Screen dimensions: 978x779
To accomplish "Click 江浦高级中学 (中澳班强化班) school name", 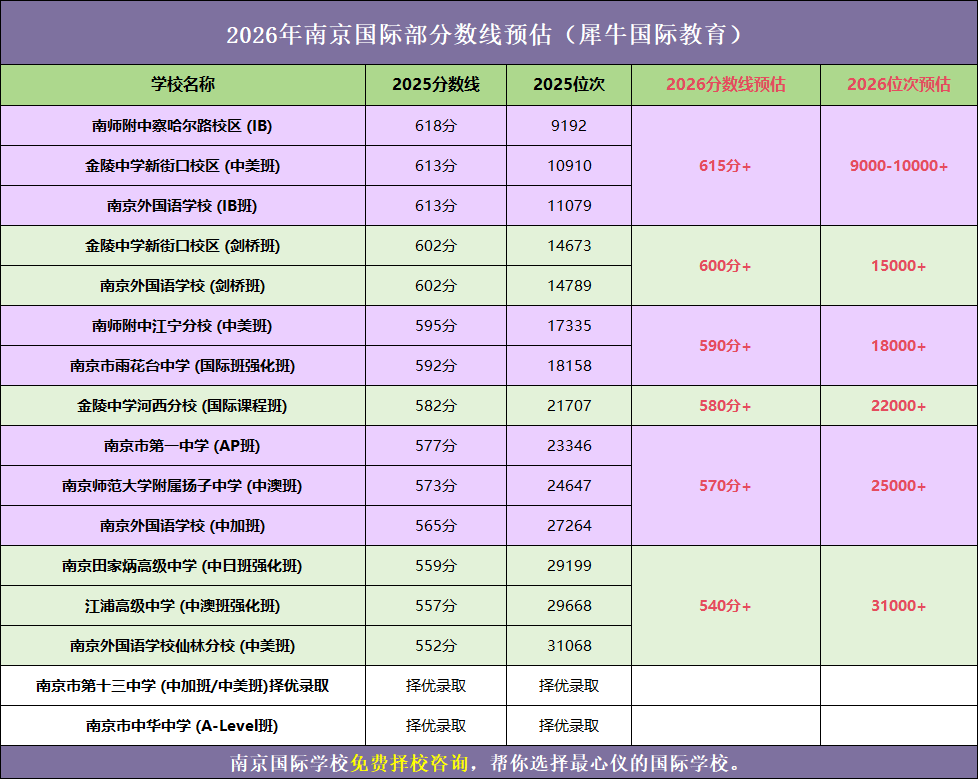I will click(182, 606).
